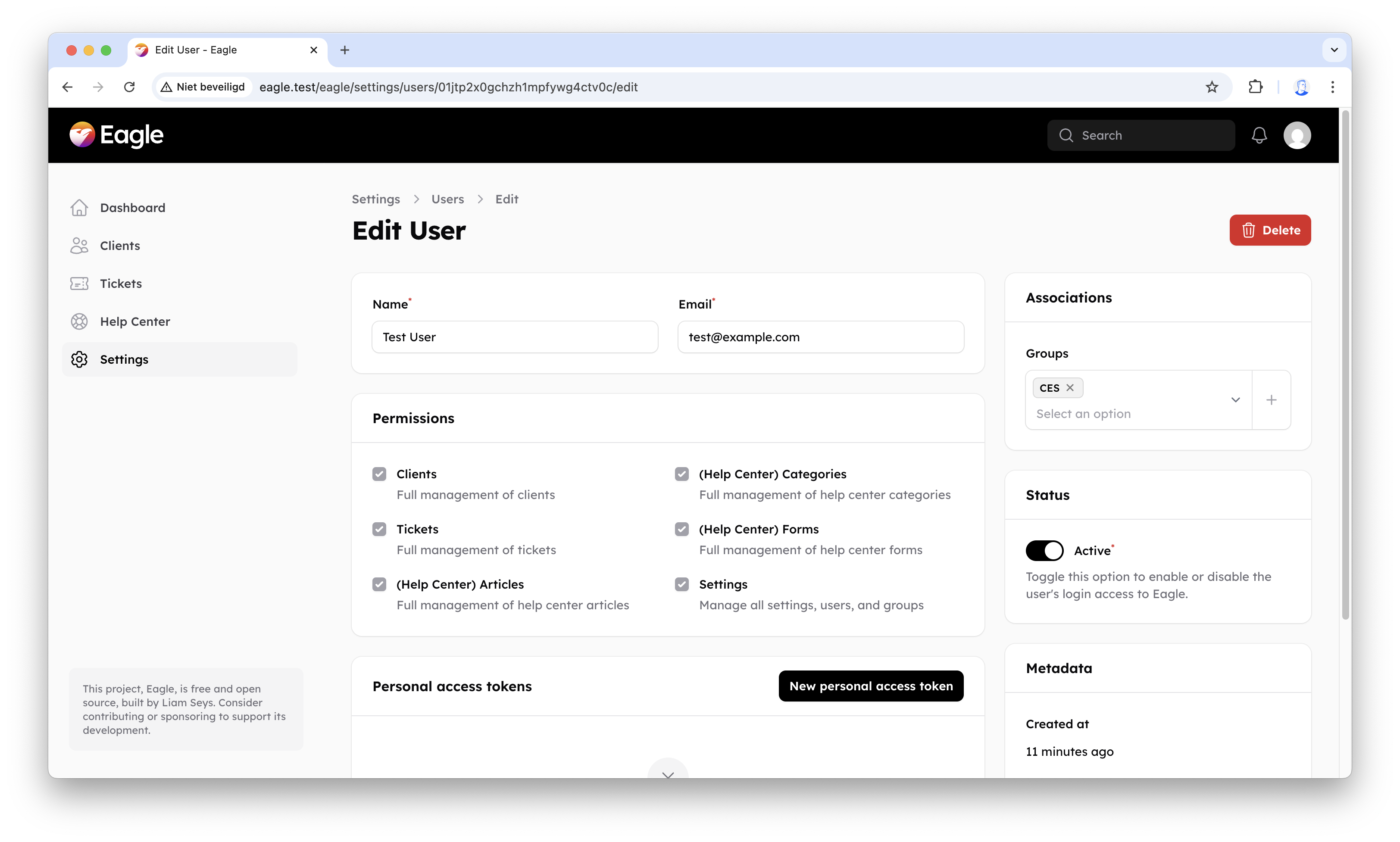Open Tickets in the sidebar
Viewport: 1400px width, 842px height.
[x=121, y=284]
